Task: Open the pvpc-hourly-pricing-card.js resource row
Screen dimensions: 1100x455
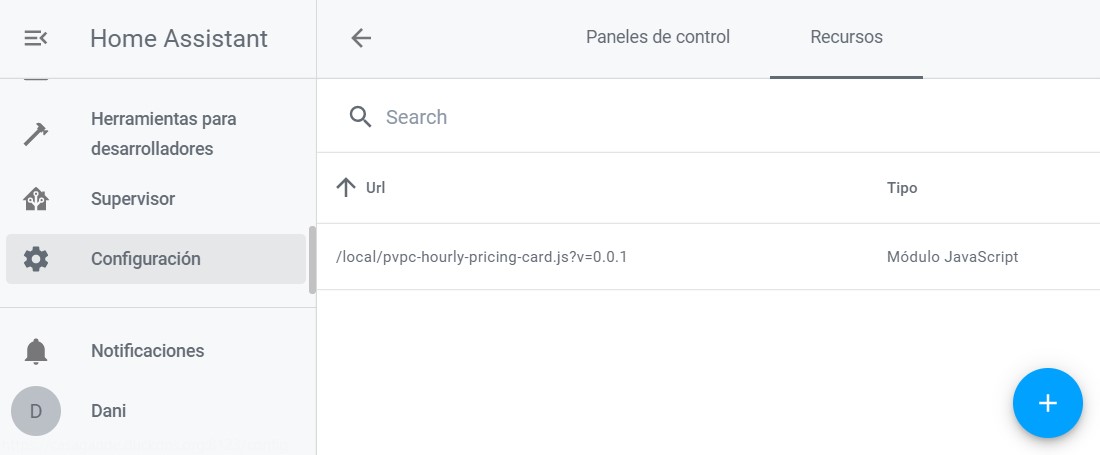Action: click(x=709, y=257)
